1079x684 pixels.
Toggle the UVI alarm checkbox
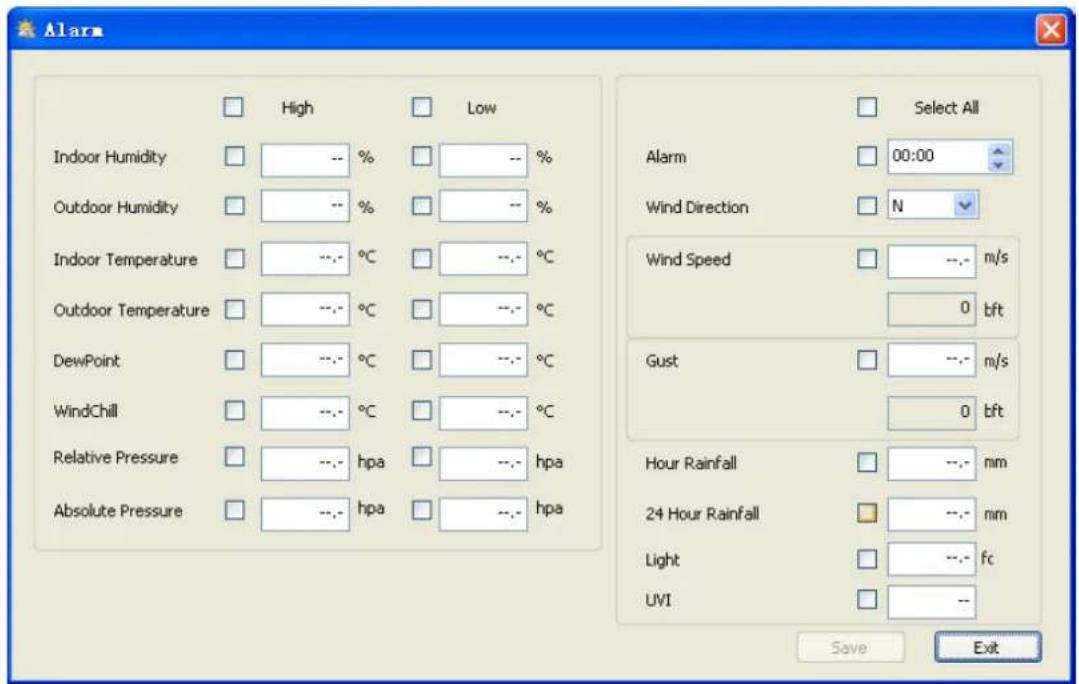click(867, 599)
